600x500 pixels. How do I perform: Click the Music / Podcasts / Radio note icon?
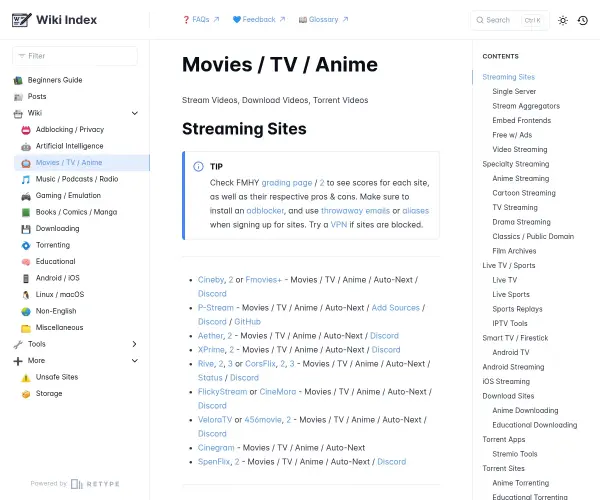(x=26, y=179)
